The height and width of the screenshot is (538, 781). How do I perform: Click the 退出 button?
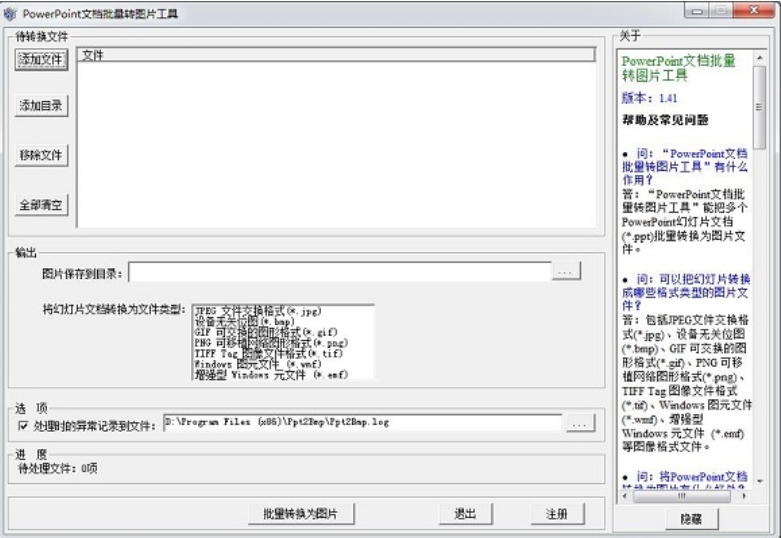click(x=466, y=514)
